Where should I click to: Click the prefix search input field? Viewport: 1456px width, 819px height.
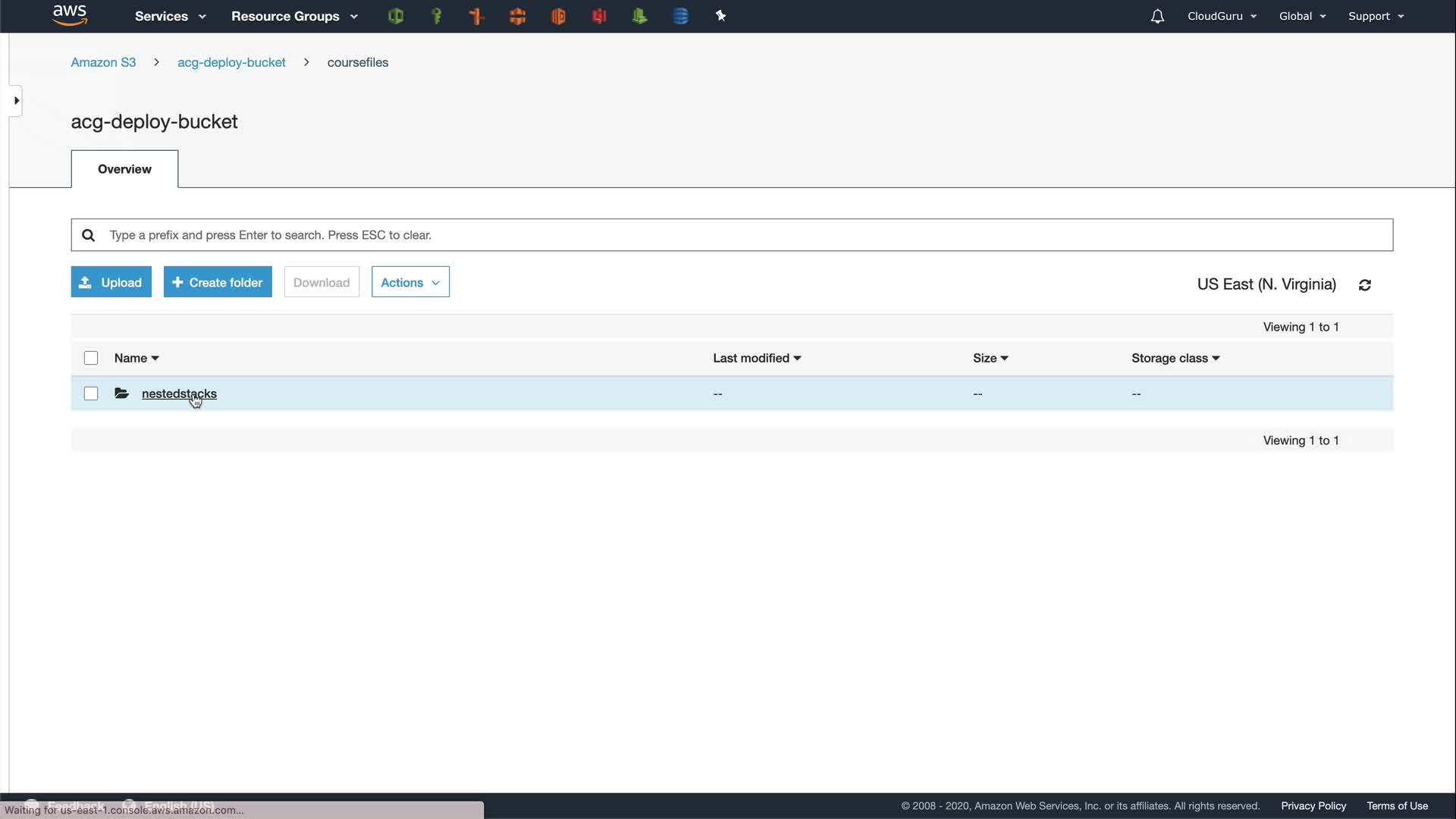[743, 235]
